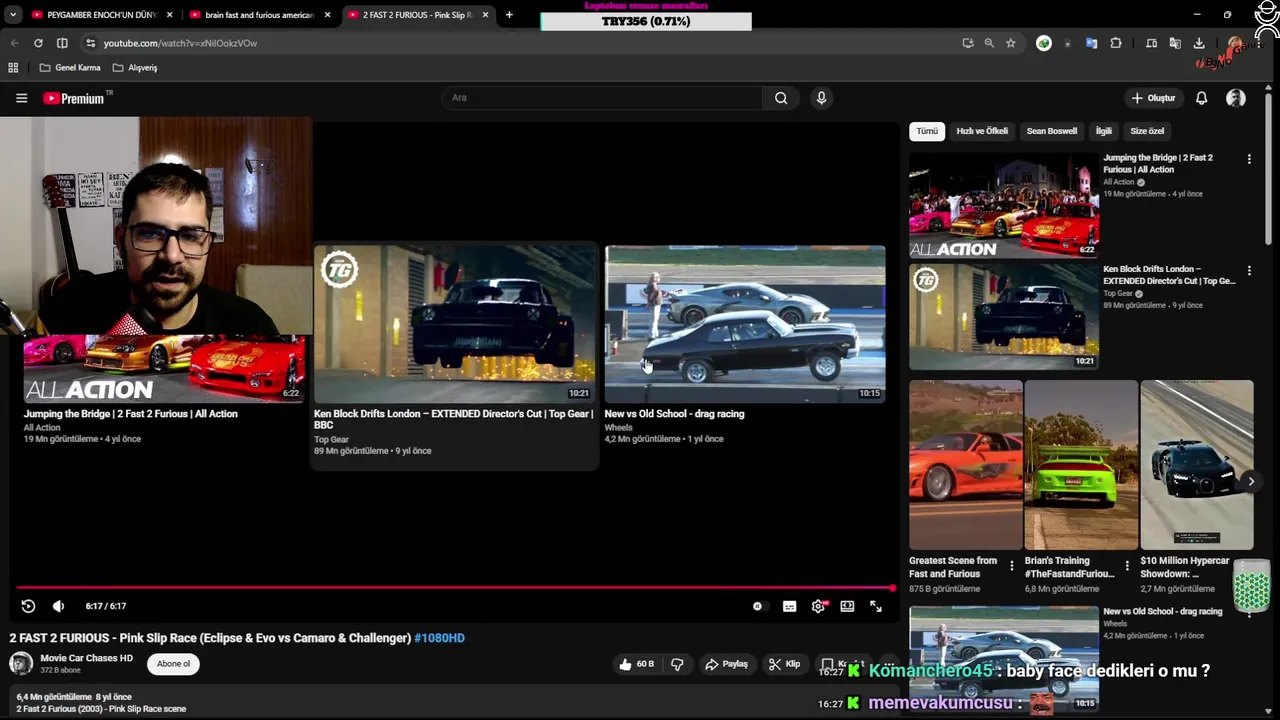This screenshot has width=1280, height=720.
Task: Open Ken Block Drifts London sidebar thumbnail
Action: point(1004,316)
